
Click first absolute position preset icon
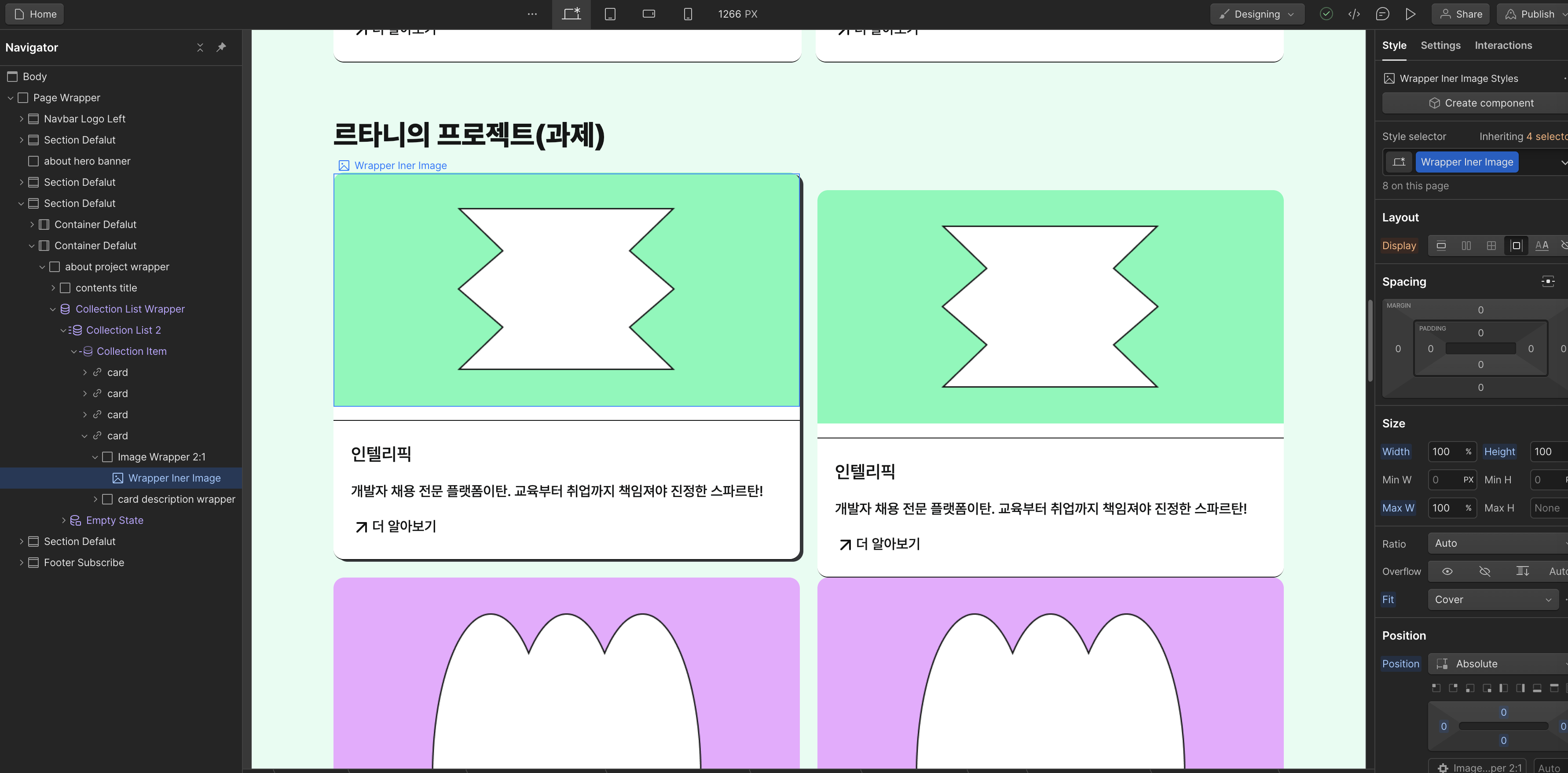click(1436, 688)
